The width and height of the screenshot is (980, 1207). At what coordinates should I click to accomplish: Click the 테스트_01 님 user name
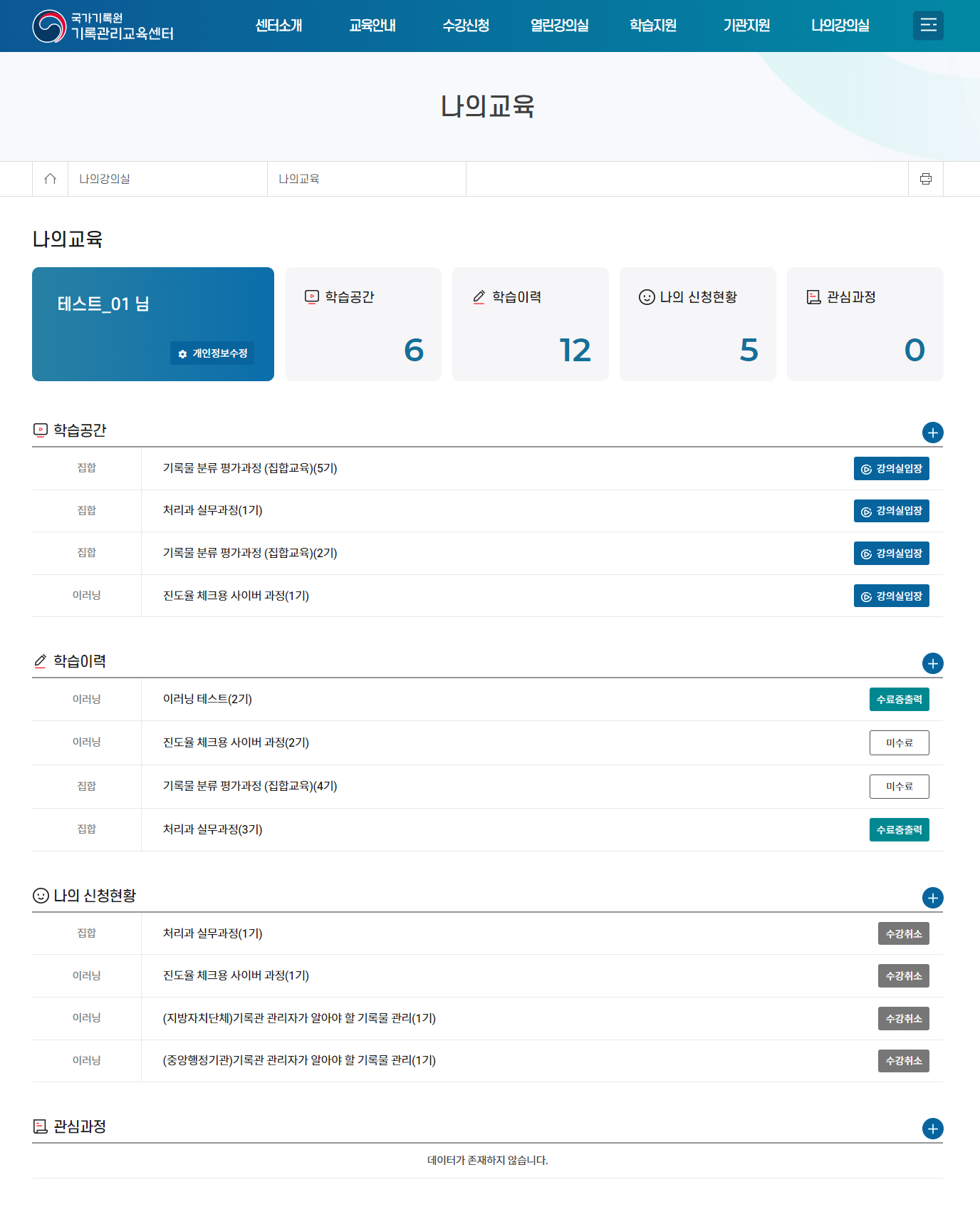(103, 304)
